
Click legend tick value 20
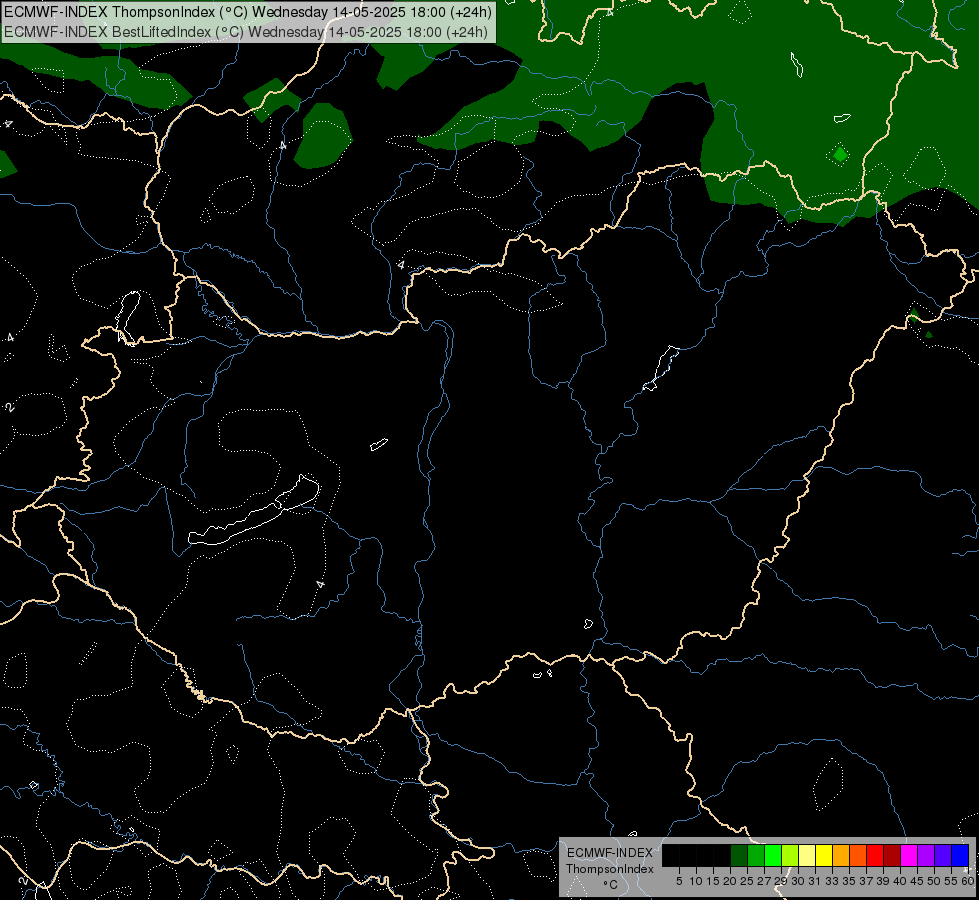coord(730,881)
